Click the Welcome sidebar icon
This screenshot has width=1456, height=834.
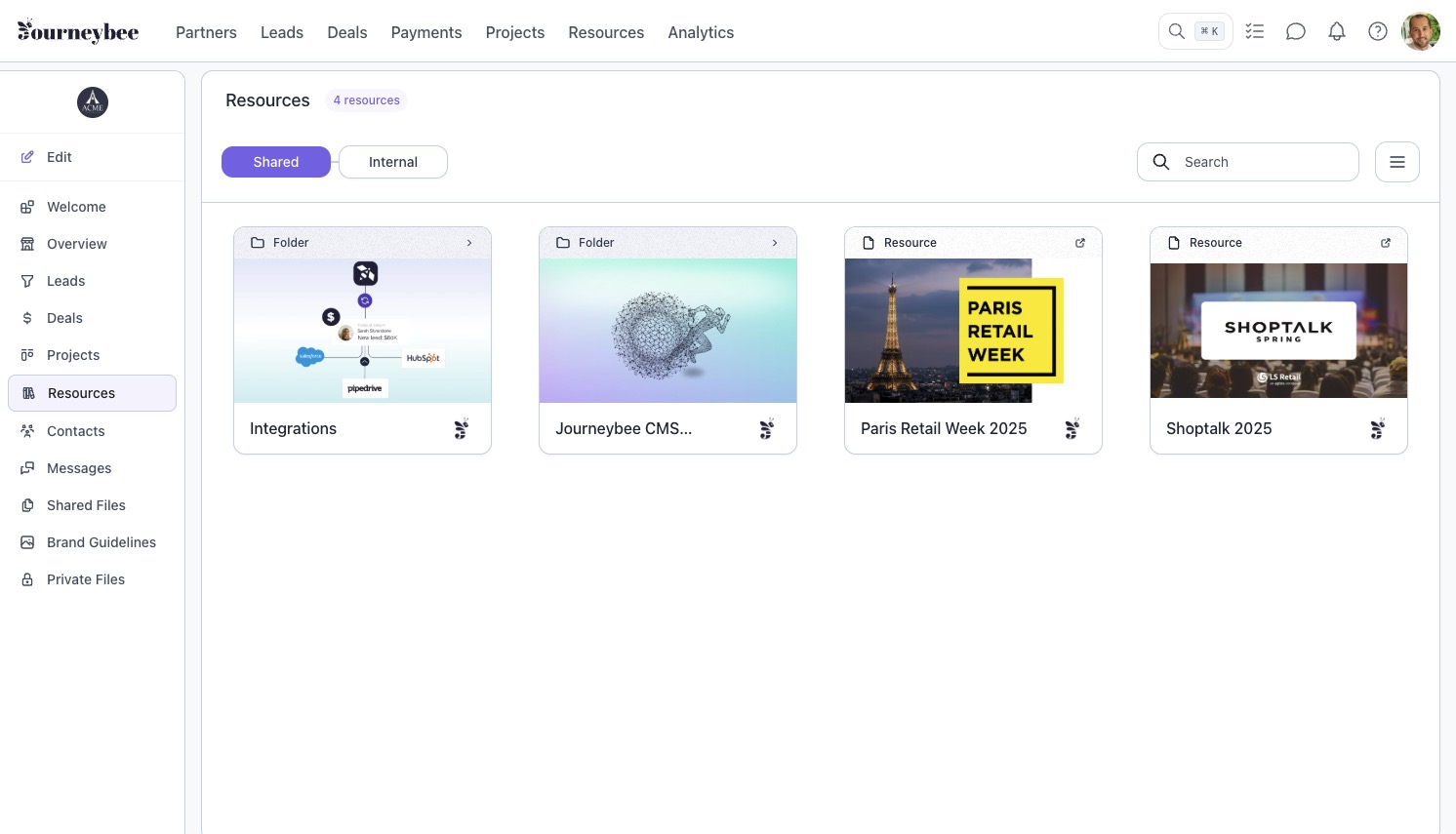coord(27,207)
